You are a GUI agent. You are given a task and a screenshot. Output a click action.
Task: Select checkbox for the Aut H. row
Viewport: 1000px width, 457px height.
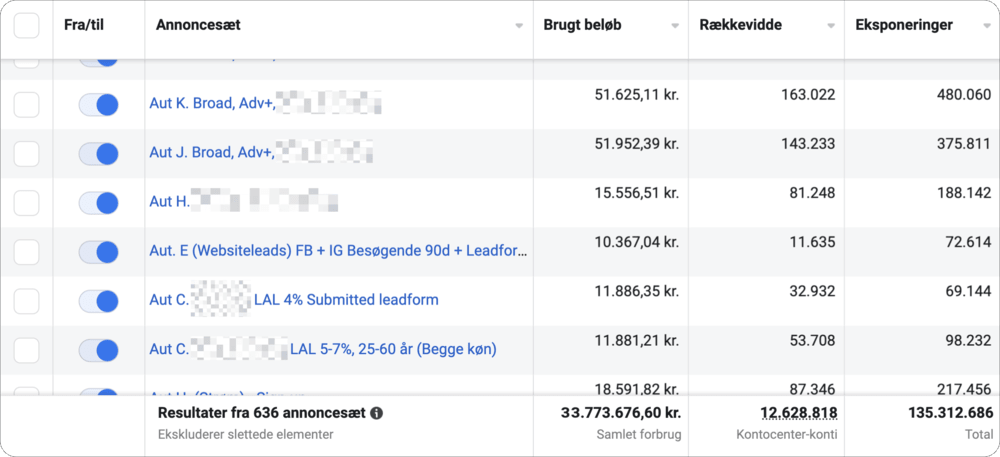point(26,202)
